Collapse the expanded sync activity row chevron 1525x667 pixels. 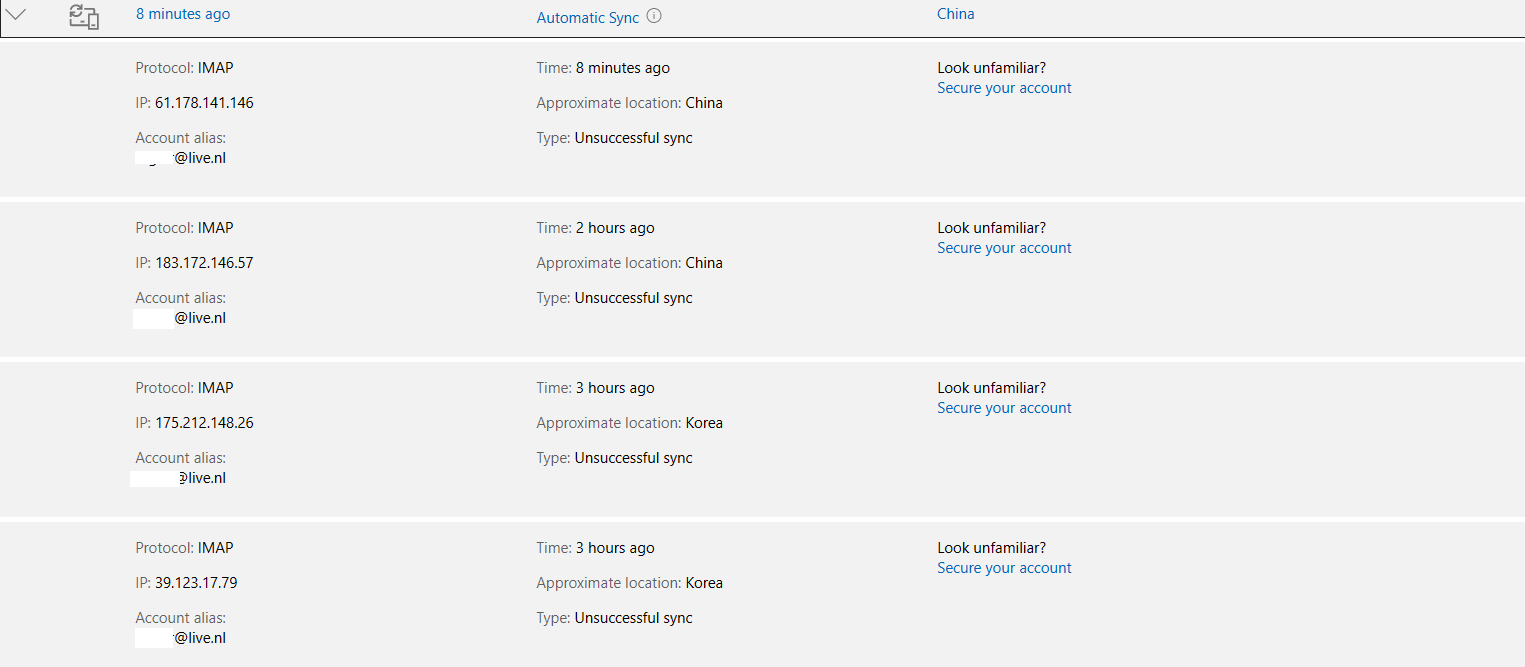[17, 14]
